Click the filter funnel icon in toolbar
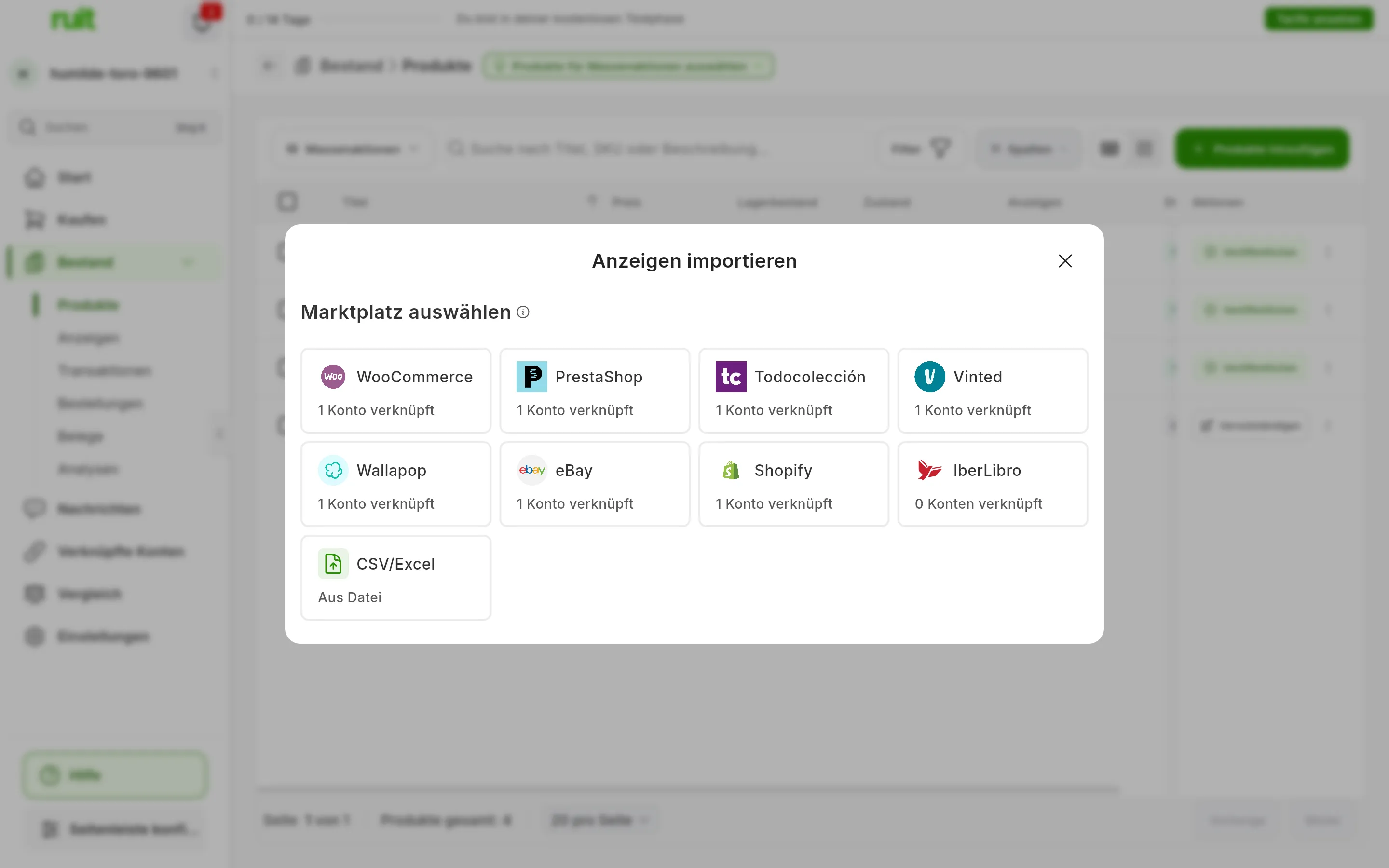The width and height of the screenshot is (1389, 868). 940,149
